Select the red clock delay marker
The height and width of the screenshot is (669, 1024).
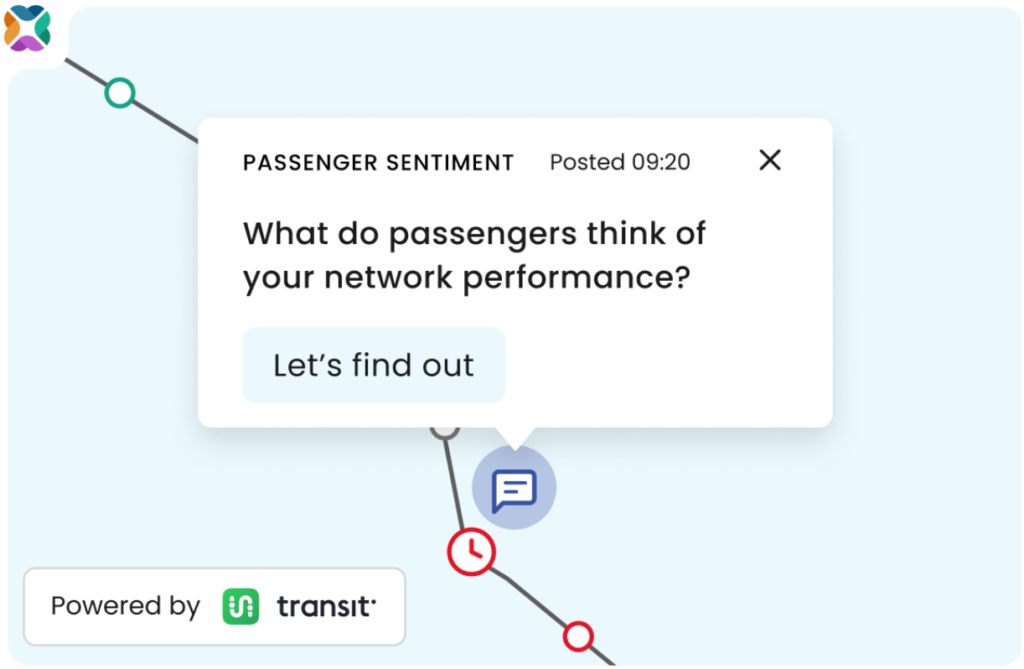click(x=472, y=552)
